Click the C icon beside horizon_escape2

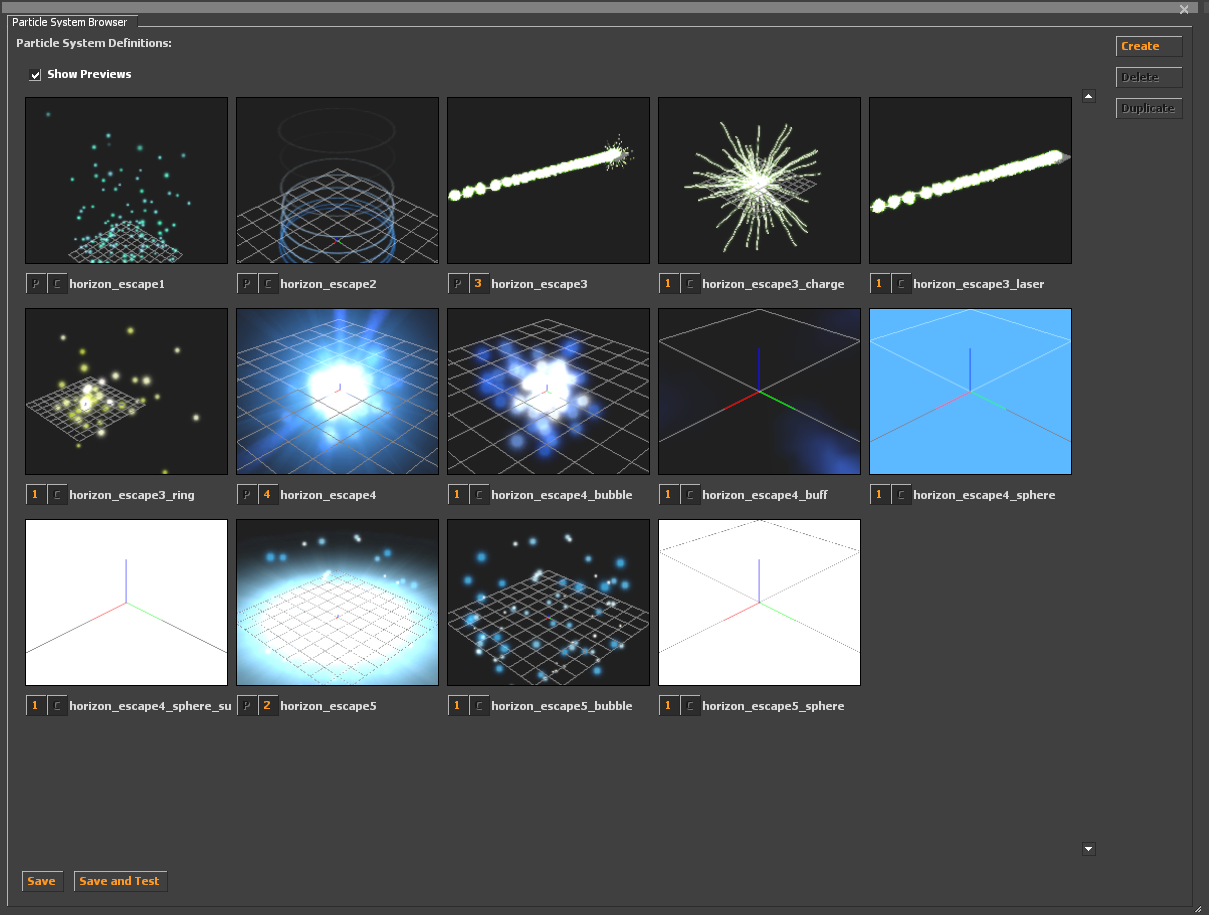[268, 284]
